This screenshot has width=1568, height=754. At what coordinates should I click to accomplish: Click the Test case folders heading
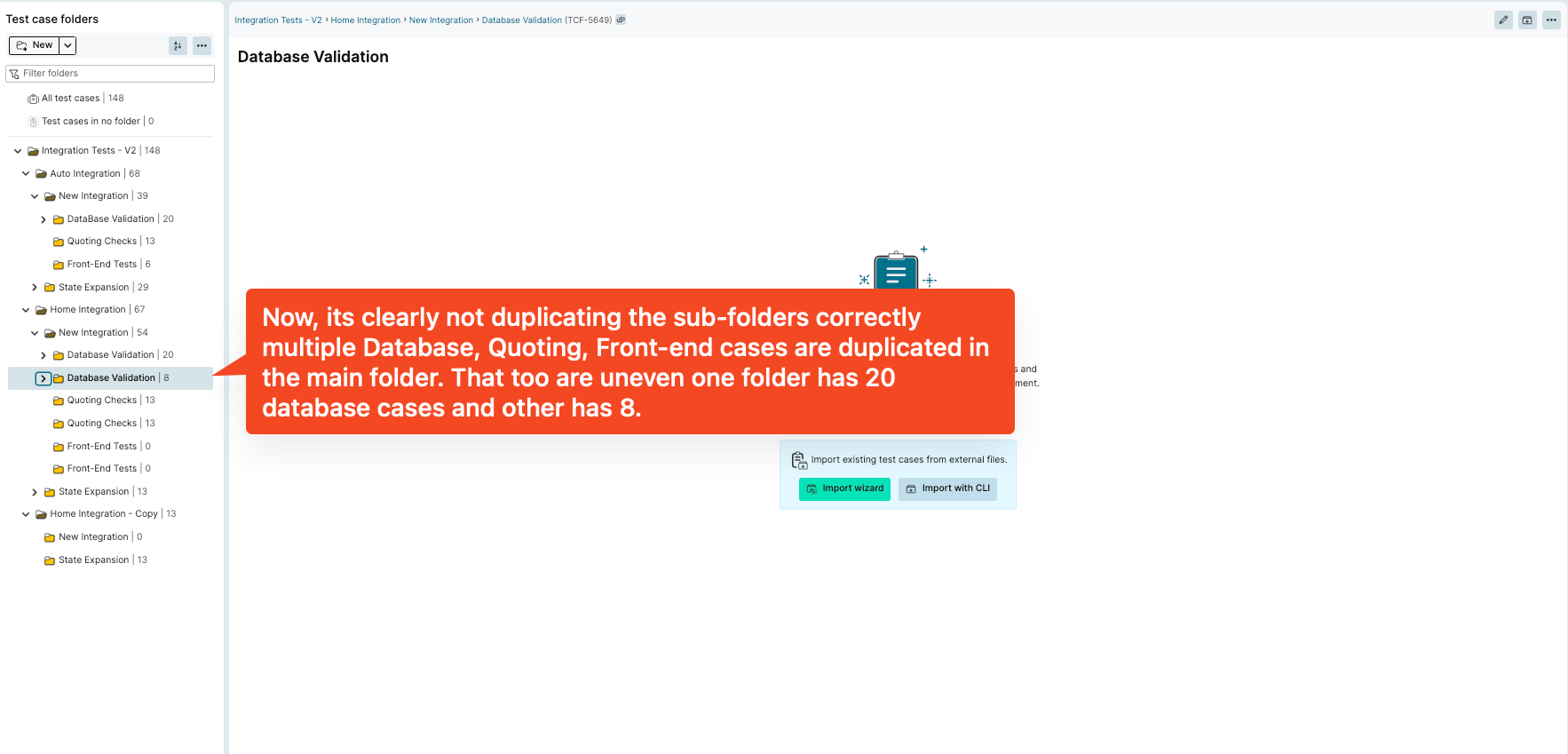pos(52,20)
